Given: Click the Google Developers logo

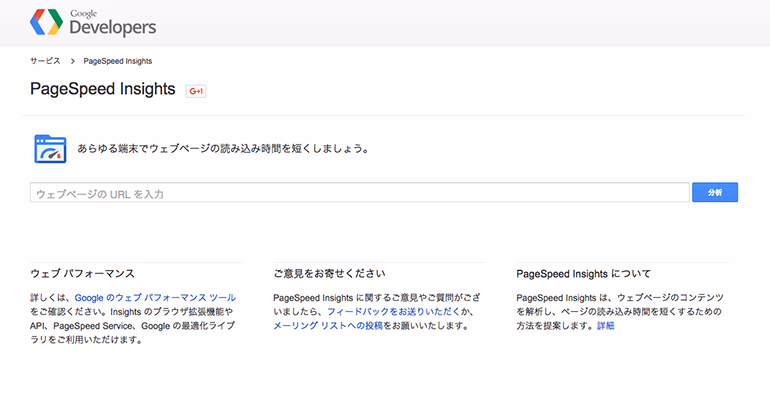Looking at the screenshot, I should point(93,23).
